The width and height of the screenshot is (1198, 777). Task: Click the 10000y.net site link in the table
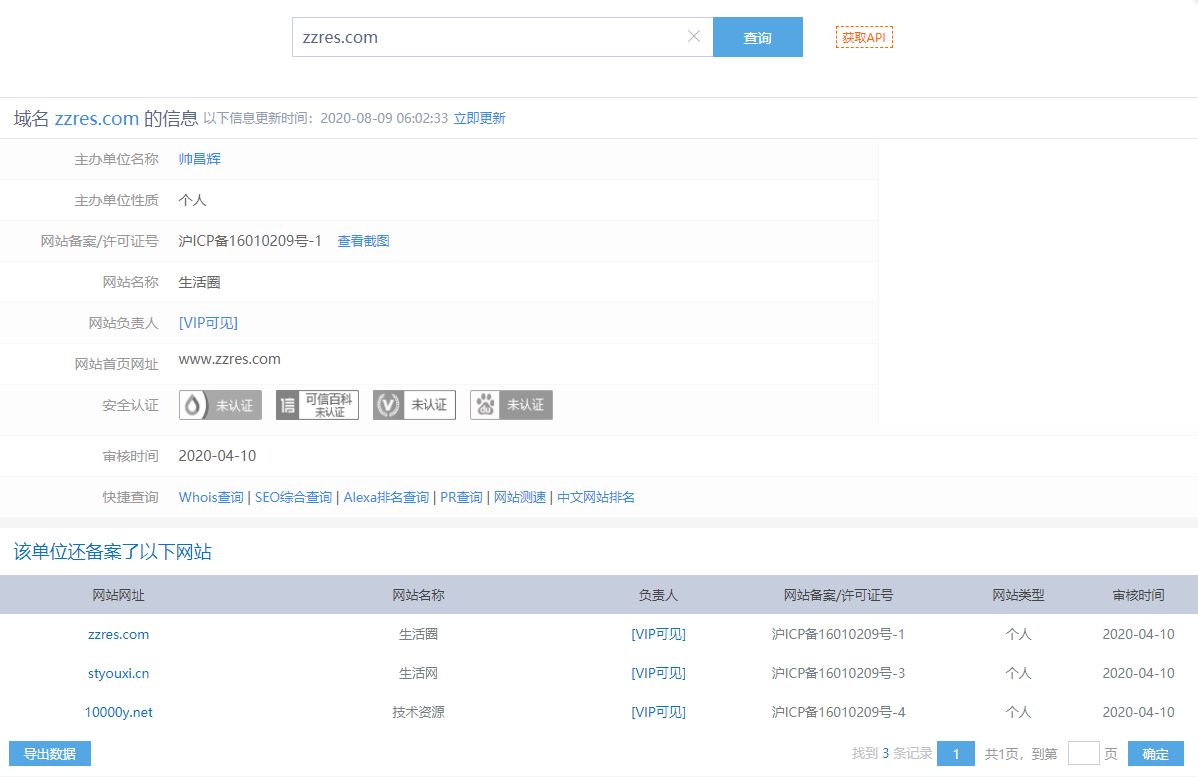pyautogui.click(x=118, y=712)
